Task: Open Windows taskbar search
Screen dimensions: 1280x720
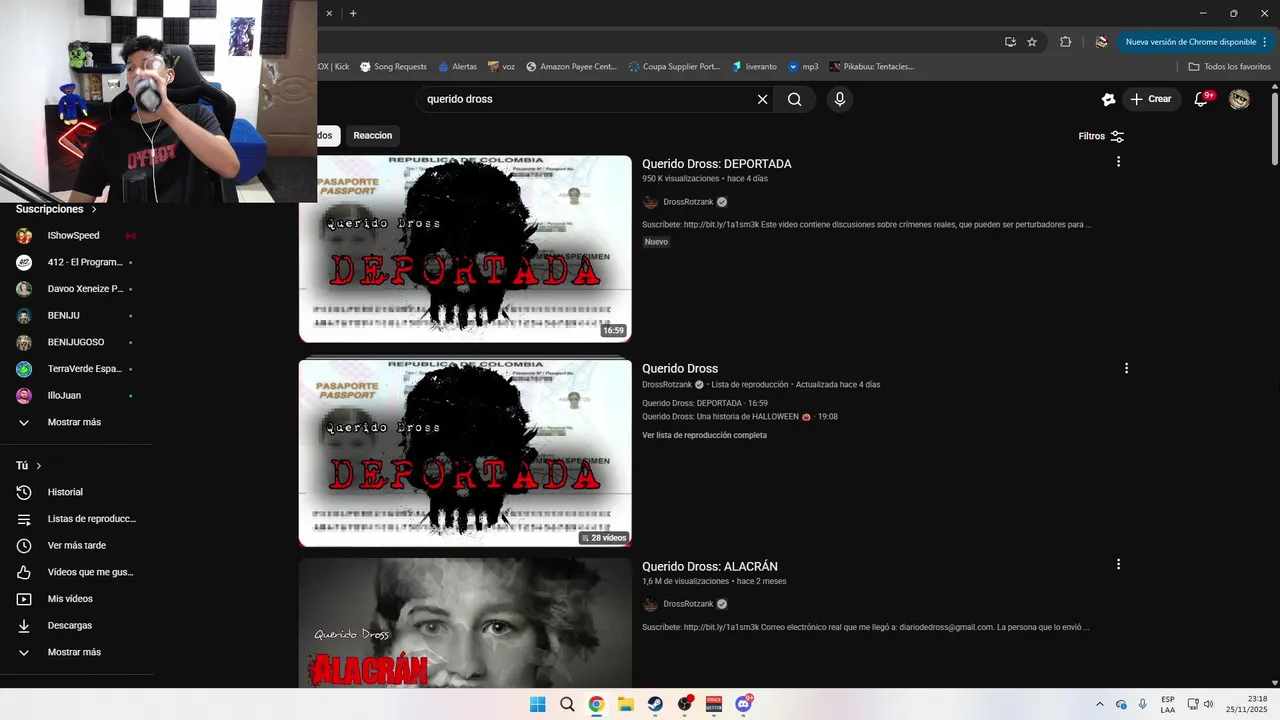Action: coord(567,704)
